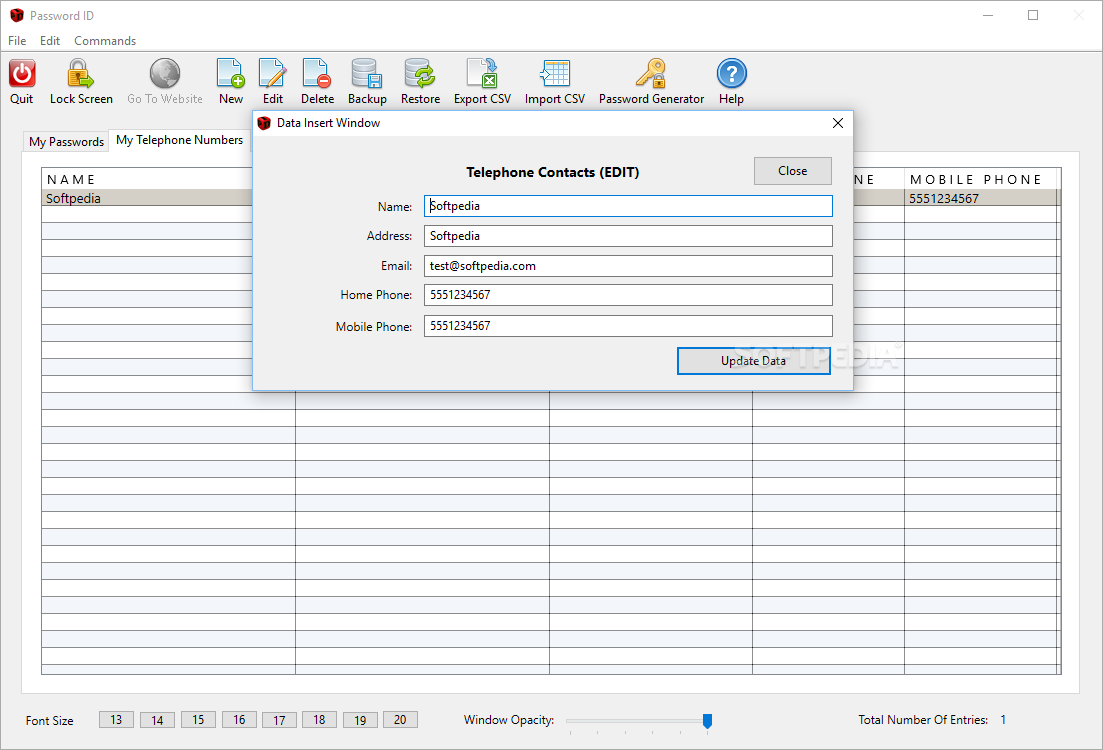Set font size to 20
The width and height of the screenshot is (1103, 750).
[x=400, y=720]
